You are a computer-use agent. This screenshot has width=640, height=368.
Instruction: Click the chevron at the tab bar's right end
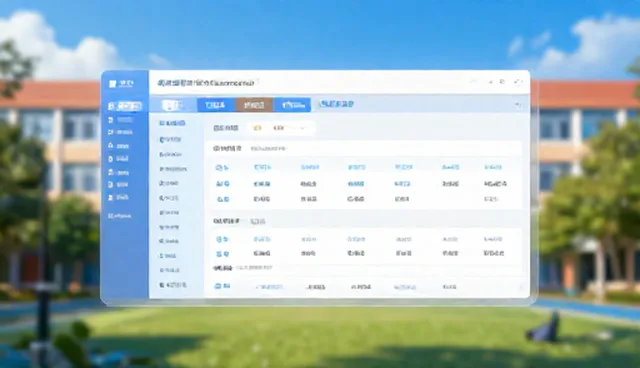pyautogui.click(x=518, y=104)
